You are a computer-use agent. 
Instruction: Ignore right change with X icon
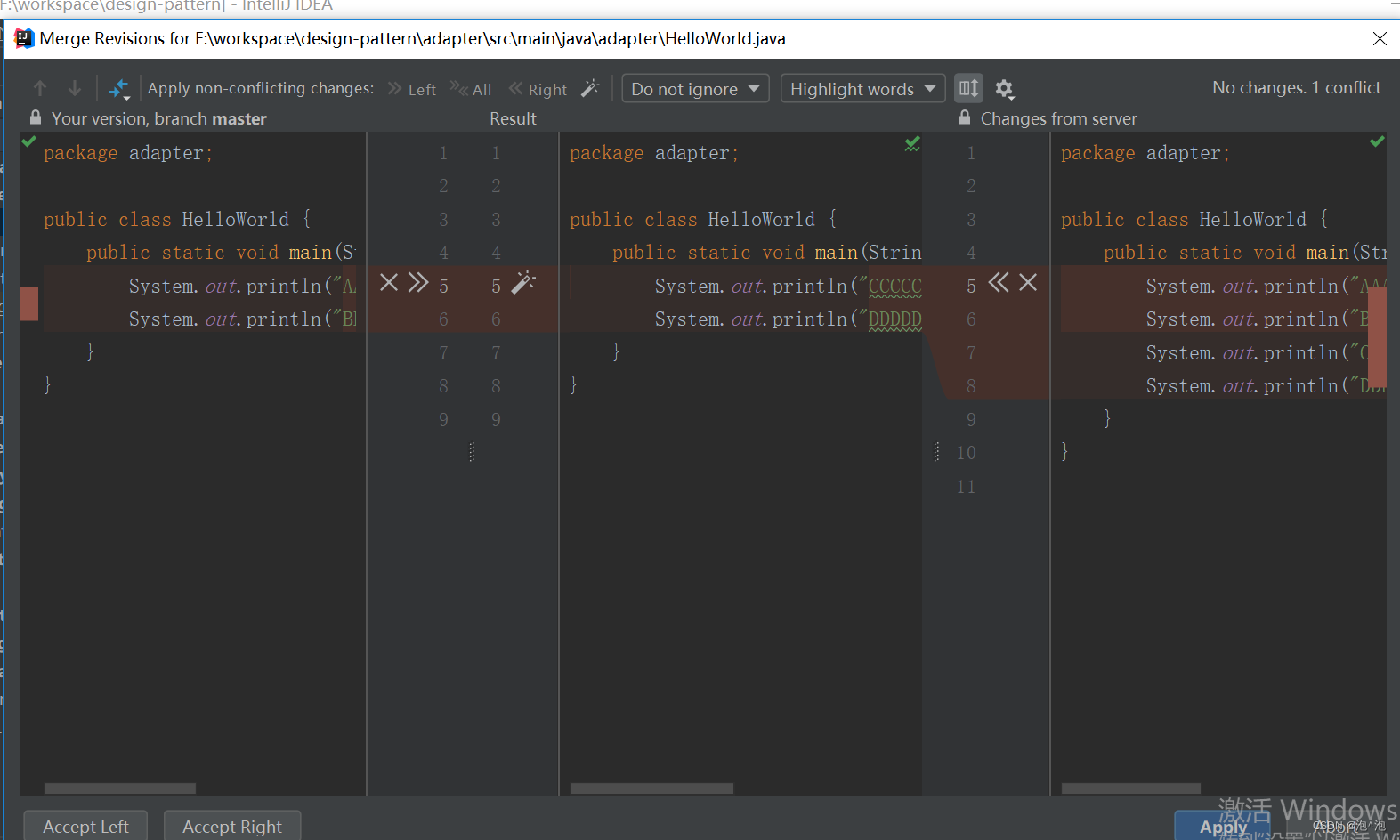(x=1028, y=283)
